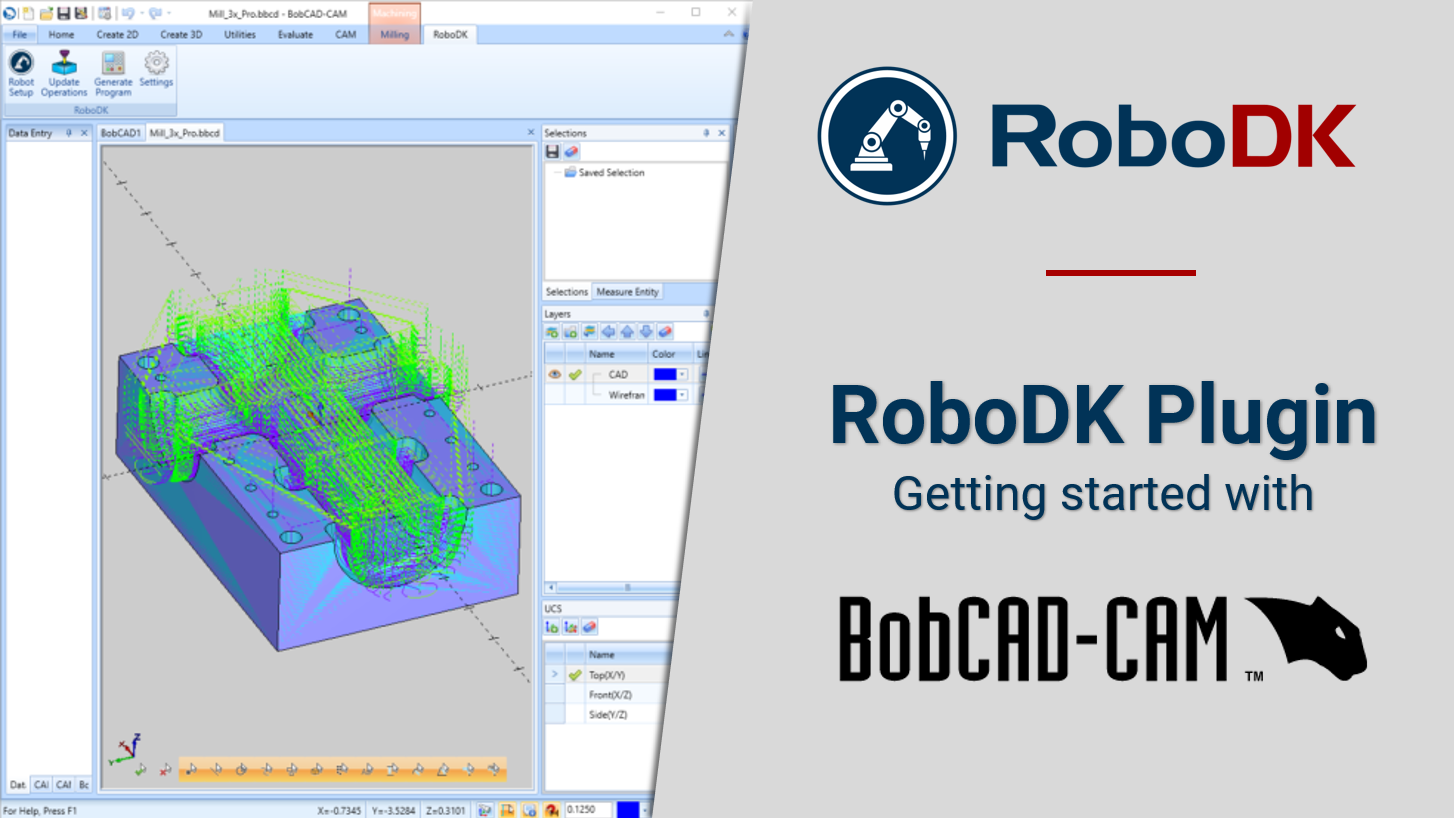Click Generate Program in the ribbon
Viewport: 1454px width, 818px height.
pos(113,73)
